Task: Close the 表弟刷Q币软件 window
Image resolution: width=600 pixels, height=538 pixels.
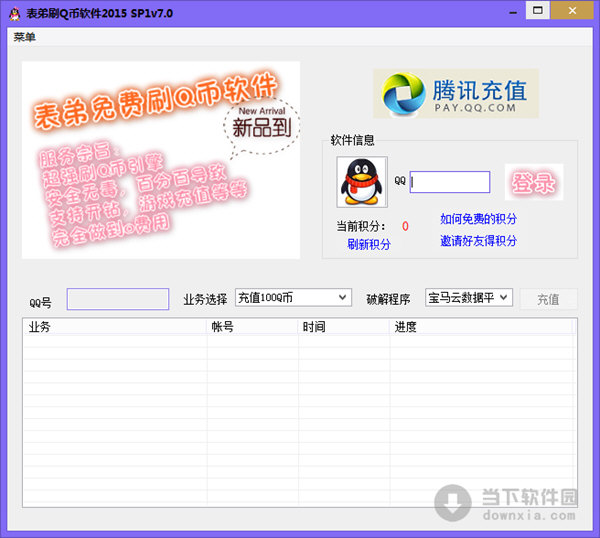Action: 572,10
